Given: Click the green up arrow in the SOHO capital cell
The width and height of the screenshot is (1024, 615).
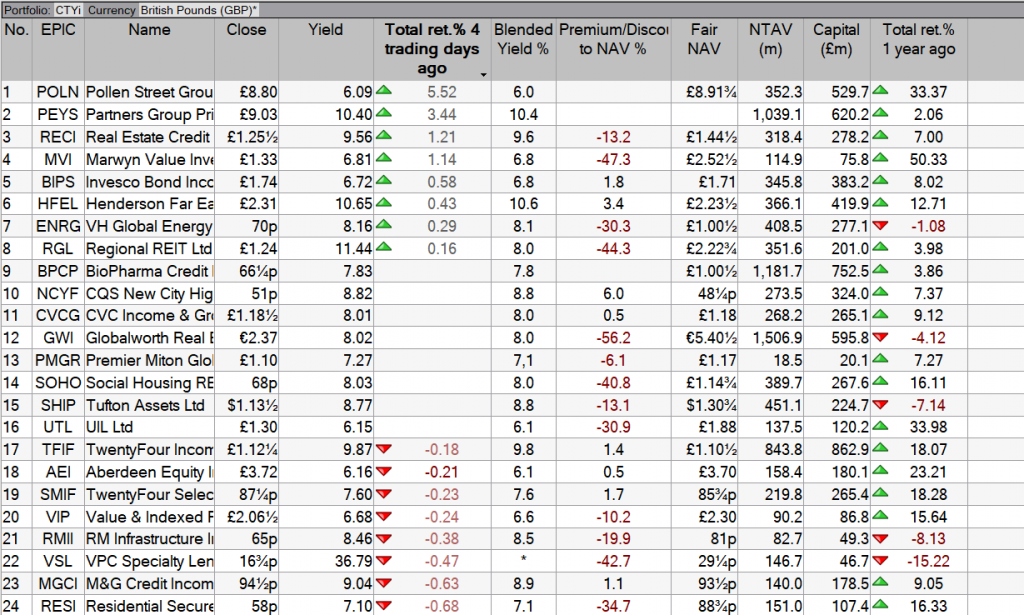Looking at the screenshot, I should point(880,381).
